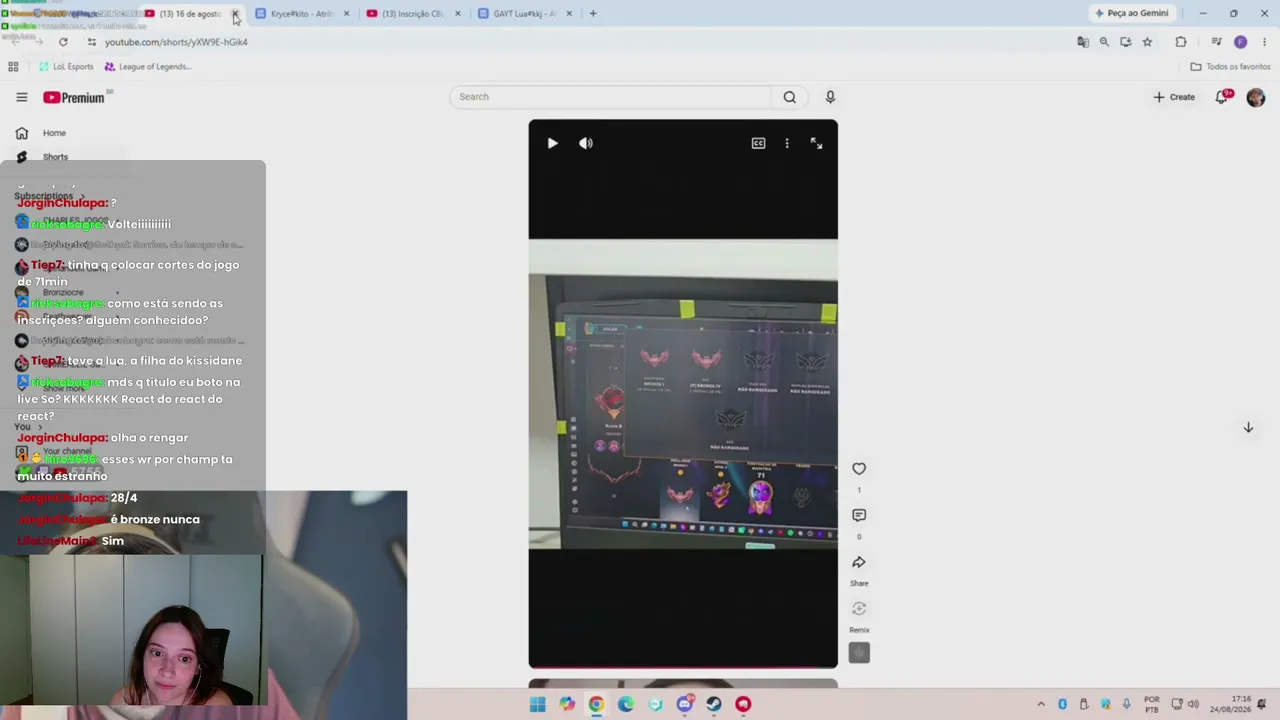Click 'Peça ao Gemini' button

click(1132, 14)
